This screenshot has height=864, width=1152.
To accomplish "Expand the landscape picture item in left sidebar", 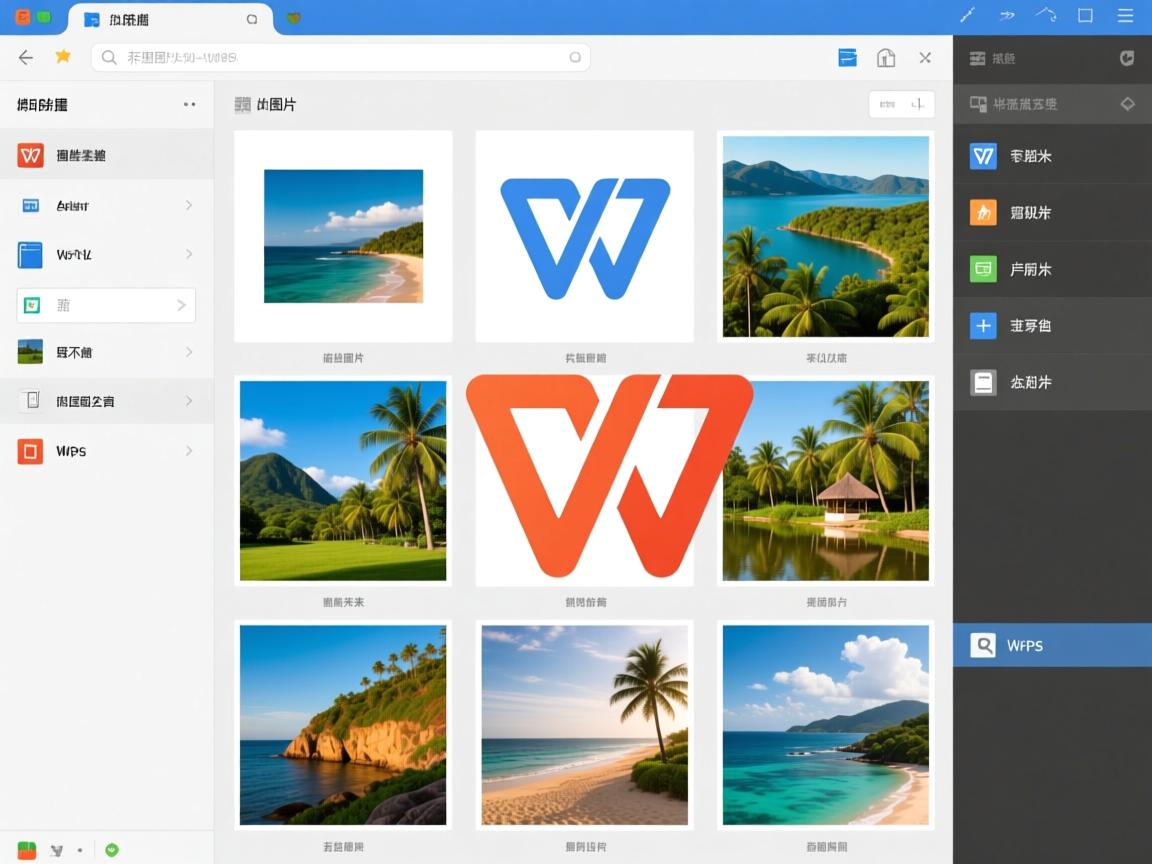I will tap(189, 352).
